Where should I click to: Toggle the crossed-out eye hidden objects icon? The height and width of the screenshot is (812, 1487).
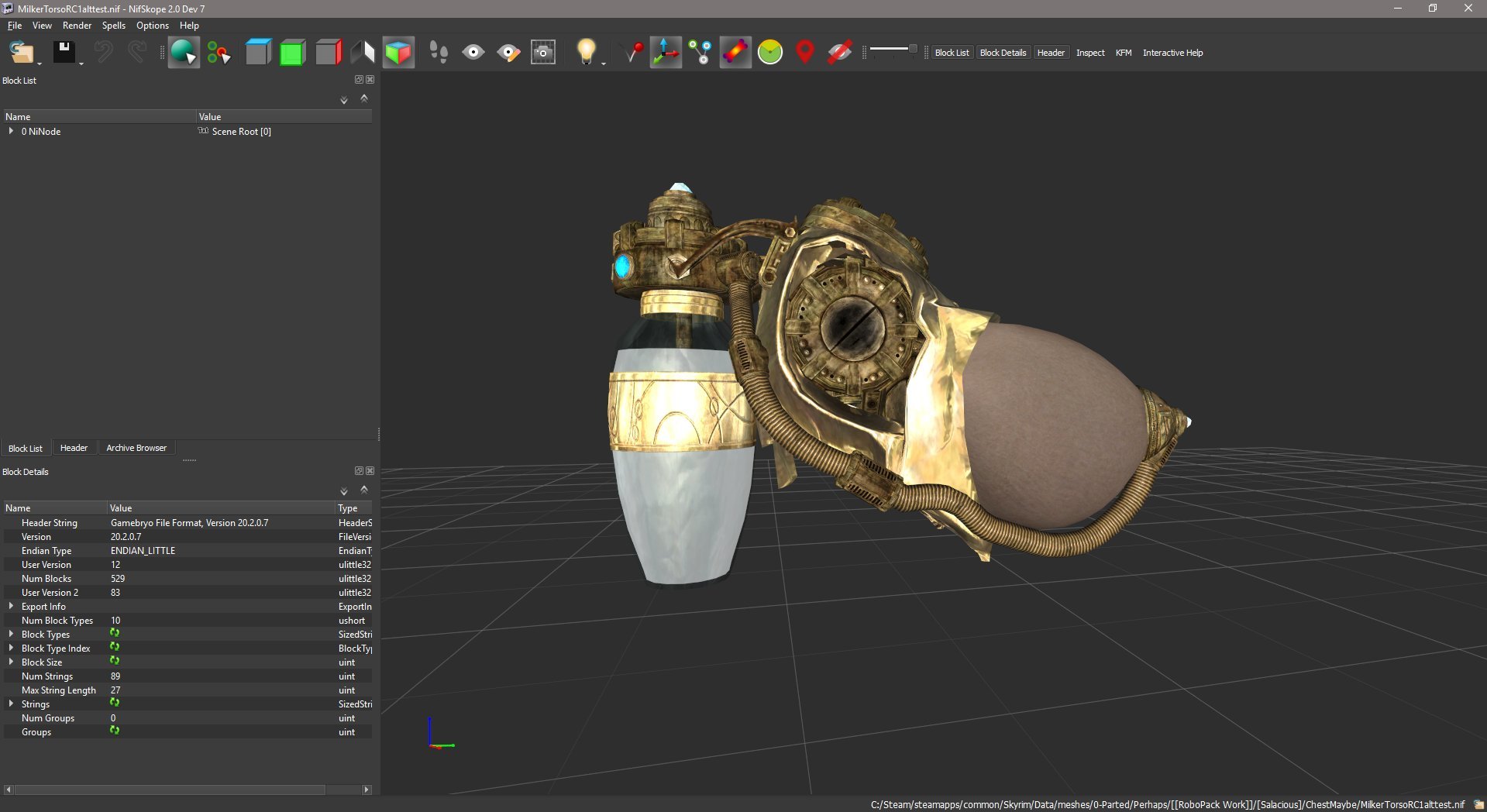840,53
